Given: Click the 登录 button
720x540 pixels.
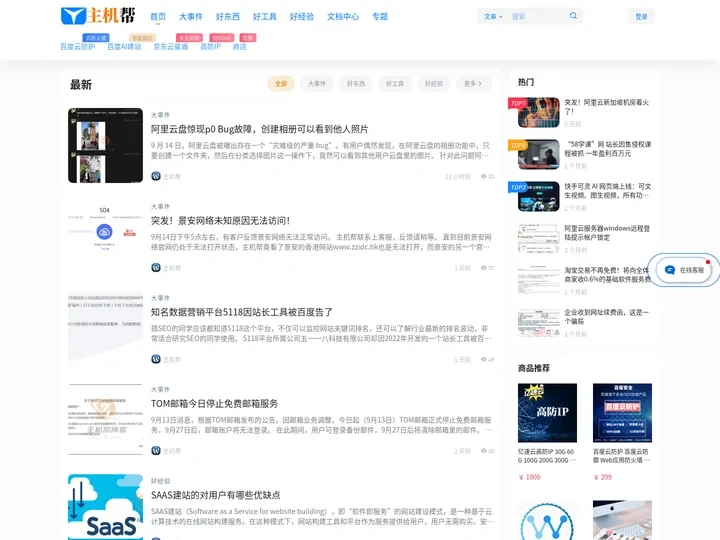Looking at the screenshot, I should pyautogui.click(x=641, y=17).
